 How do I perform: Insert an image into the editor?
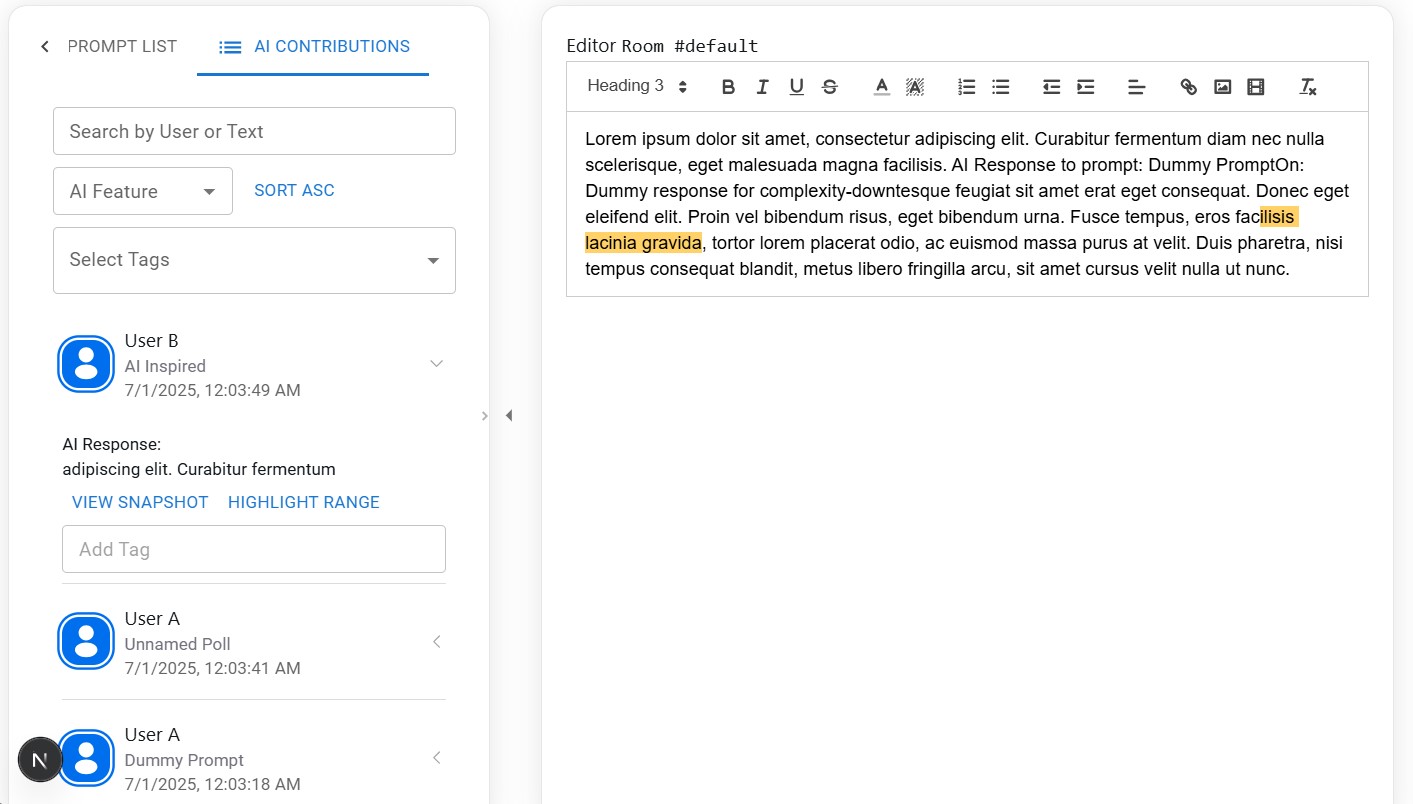tap(1222, 87)
